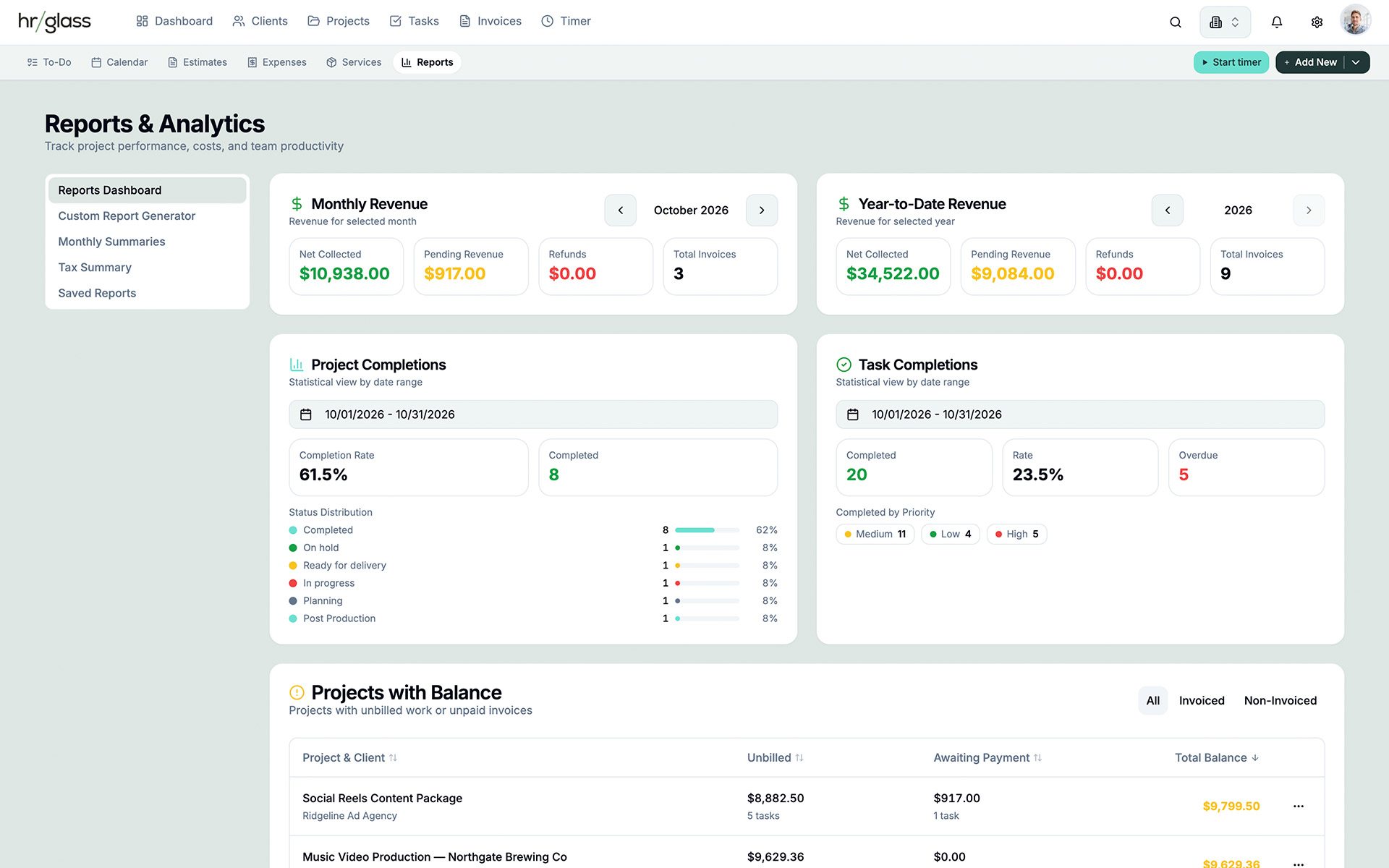Go to next month in Monthly Revenue
Image resolution: width=1389 pixels, height=868 pixels.
(x=762, y=210)
